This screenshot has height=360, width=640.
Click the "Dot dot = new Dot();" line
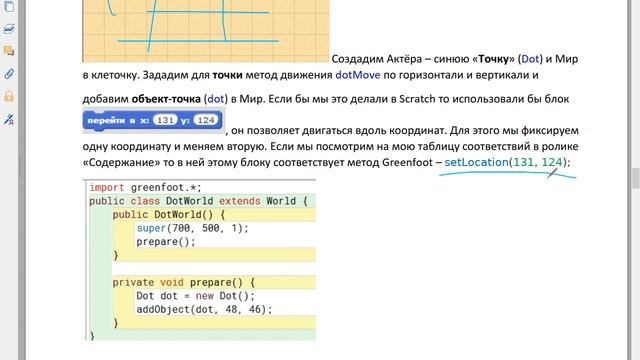(195, 296)
